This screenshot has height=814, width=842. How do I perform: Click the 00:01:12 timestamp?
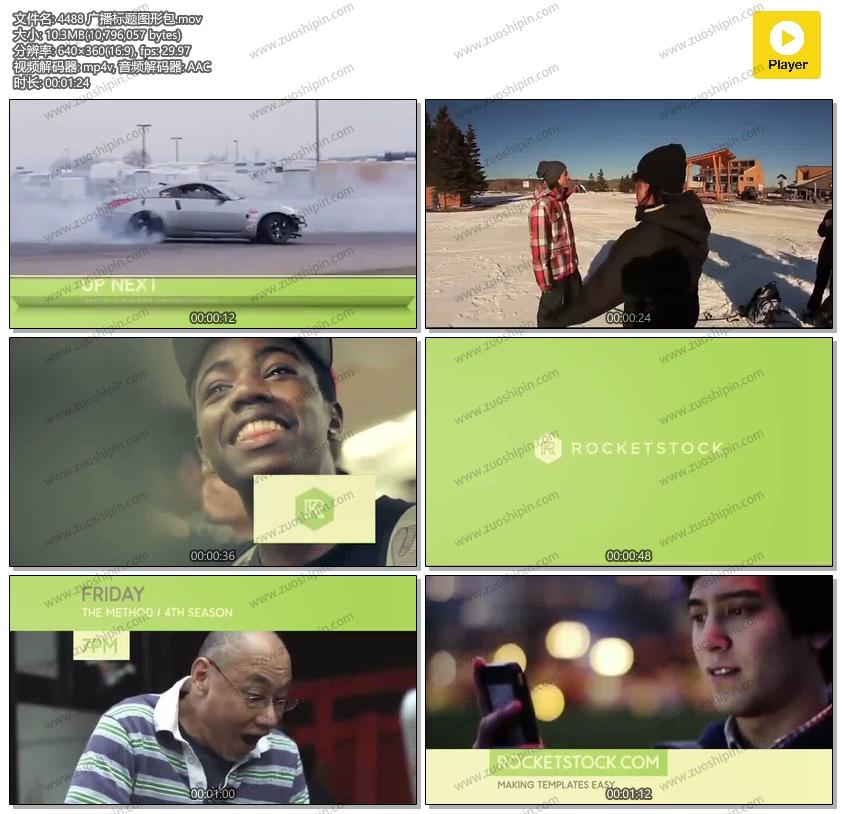tap(628, 794)
